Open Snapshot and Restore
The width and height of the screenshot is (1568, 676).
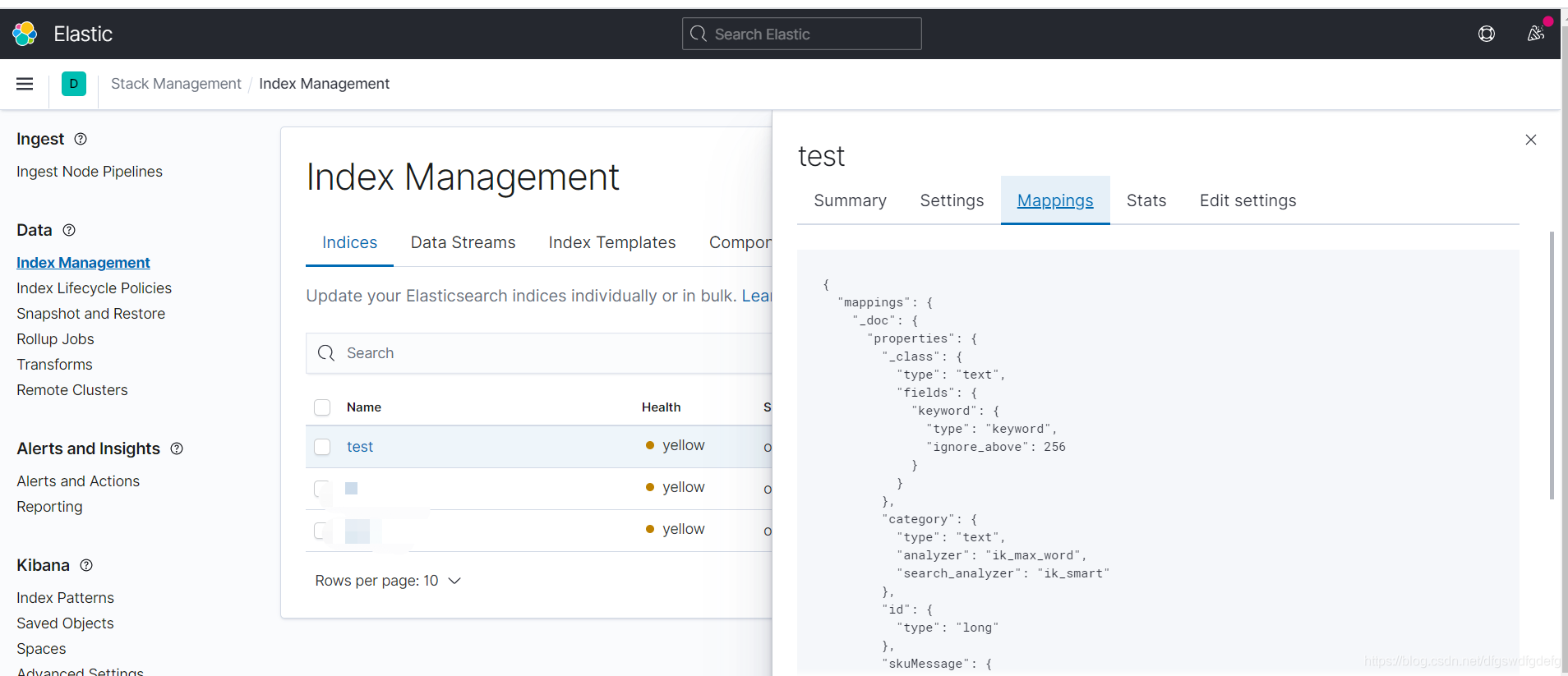pyautogui.click(x=90, y=314)
